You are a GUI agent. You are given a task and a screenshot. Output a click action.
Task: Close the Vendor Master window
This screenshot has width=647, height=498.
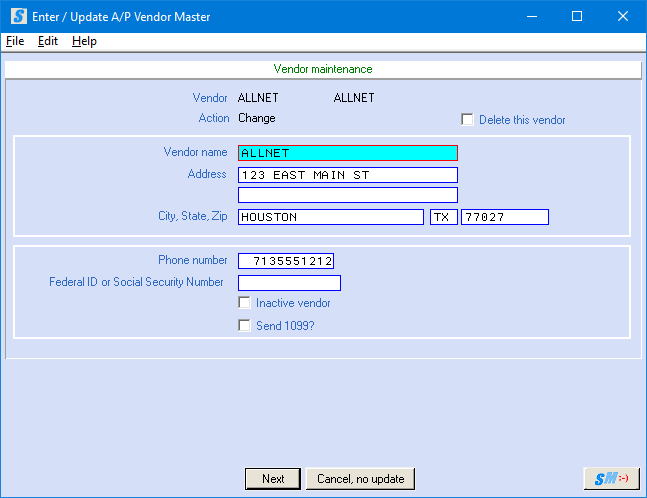pos(623,17)
